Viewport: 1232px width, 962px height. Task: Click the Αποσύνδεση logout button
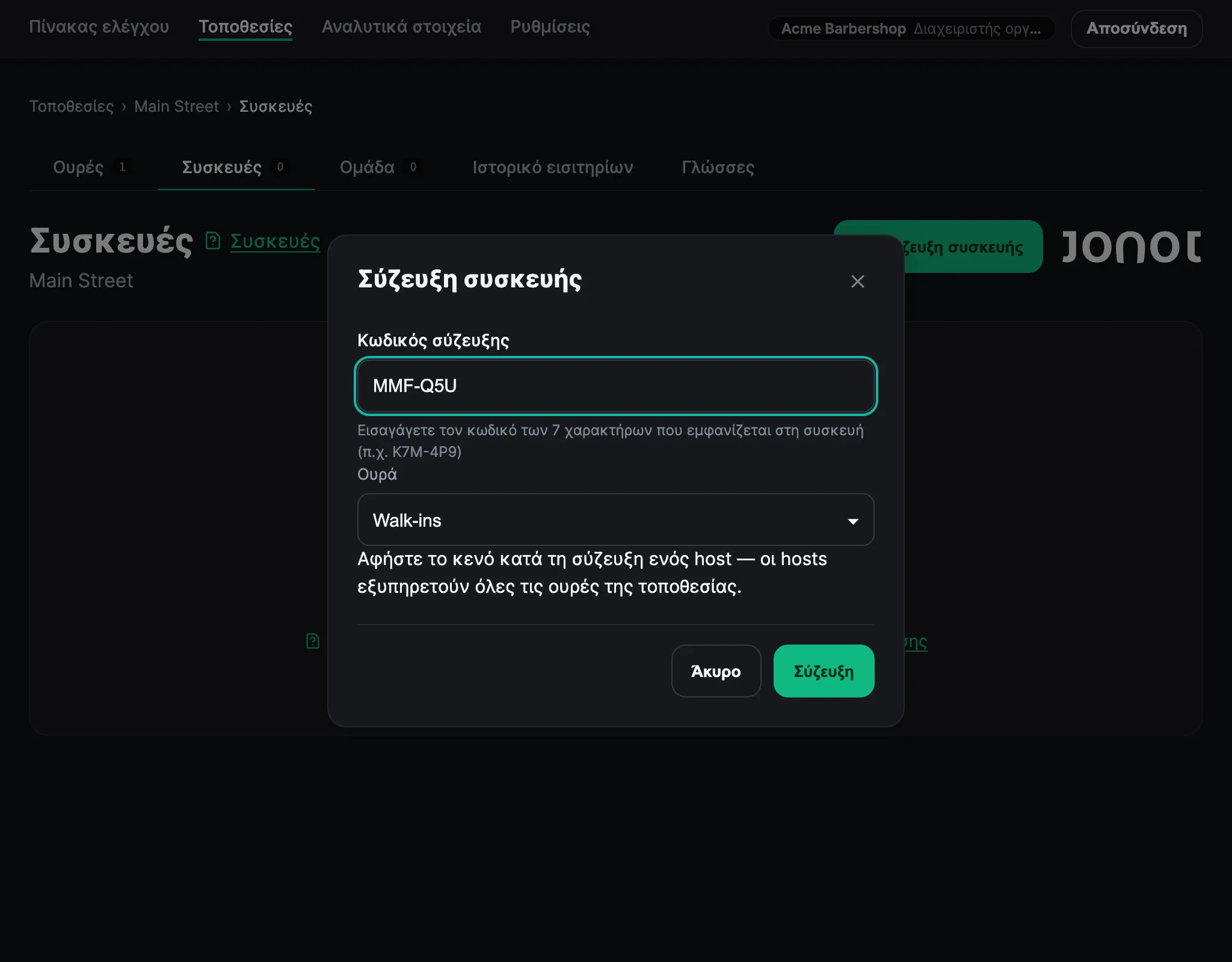click(x=1136, y=28)
